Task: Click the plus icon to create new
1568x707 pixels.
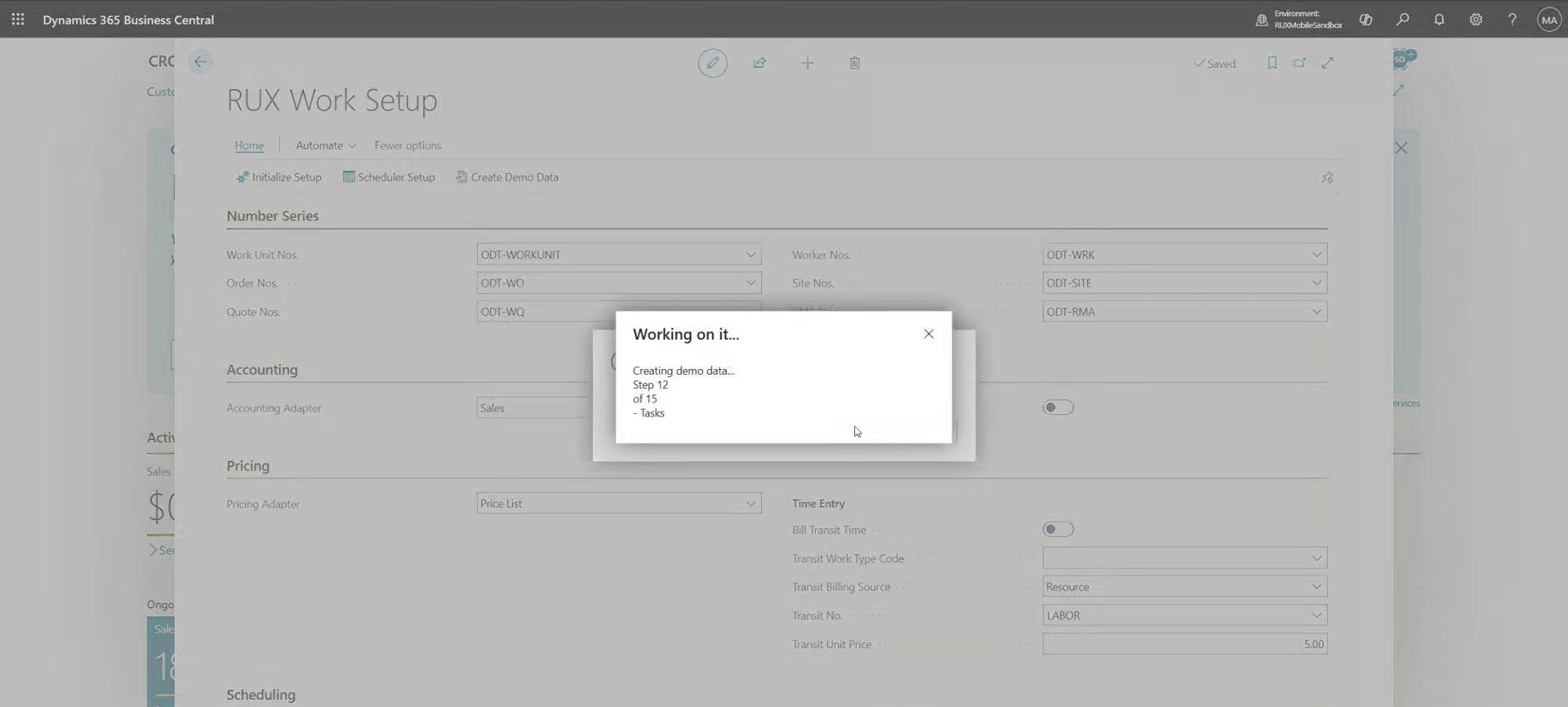Action: coord(807,63)
